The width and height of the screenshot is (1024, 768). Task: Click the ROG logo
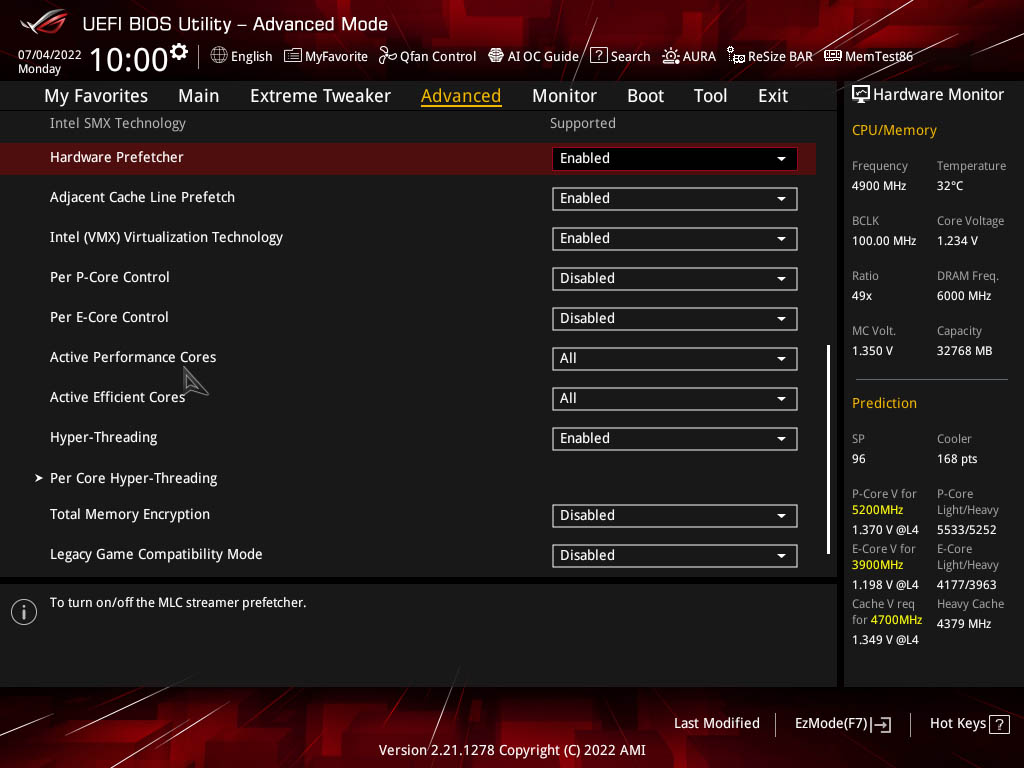44,22
